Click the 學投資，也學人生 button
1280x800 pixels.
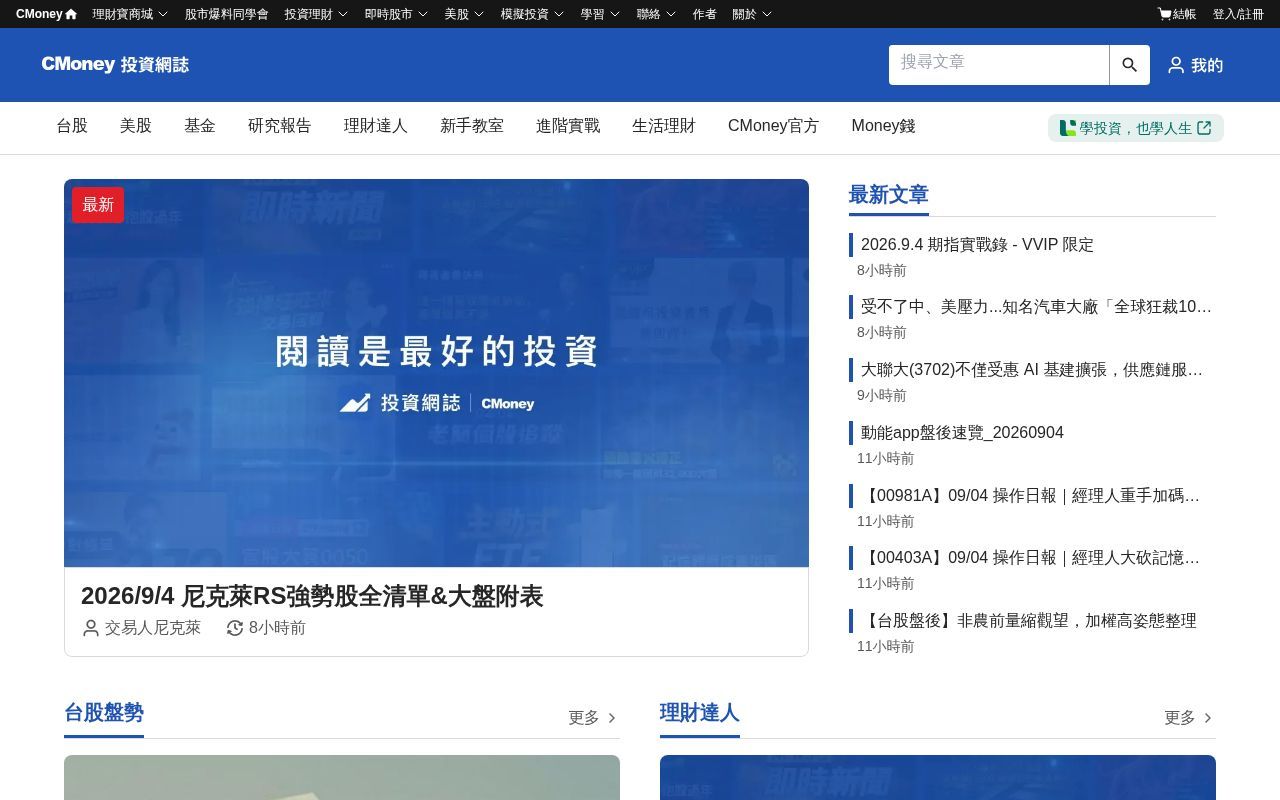[1136, 128]
